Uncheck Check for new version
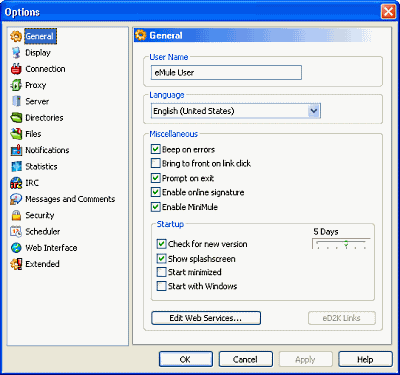 pos(161,244)
